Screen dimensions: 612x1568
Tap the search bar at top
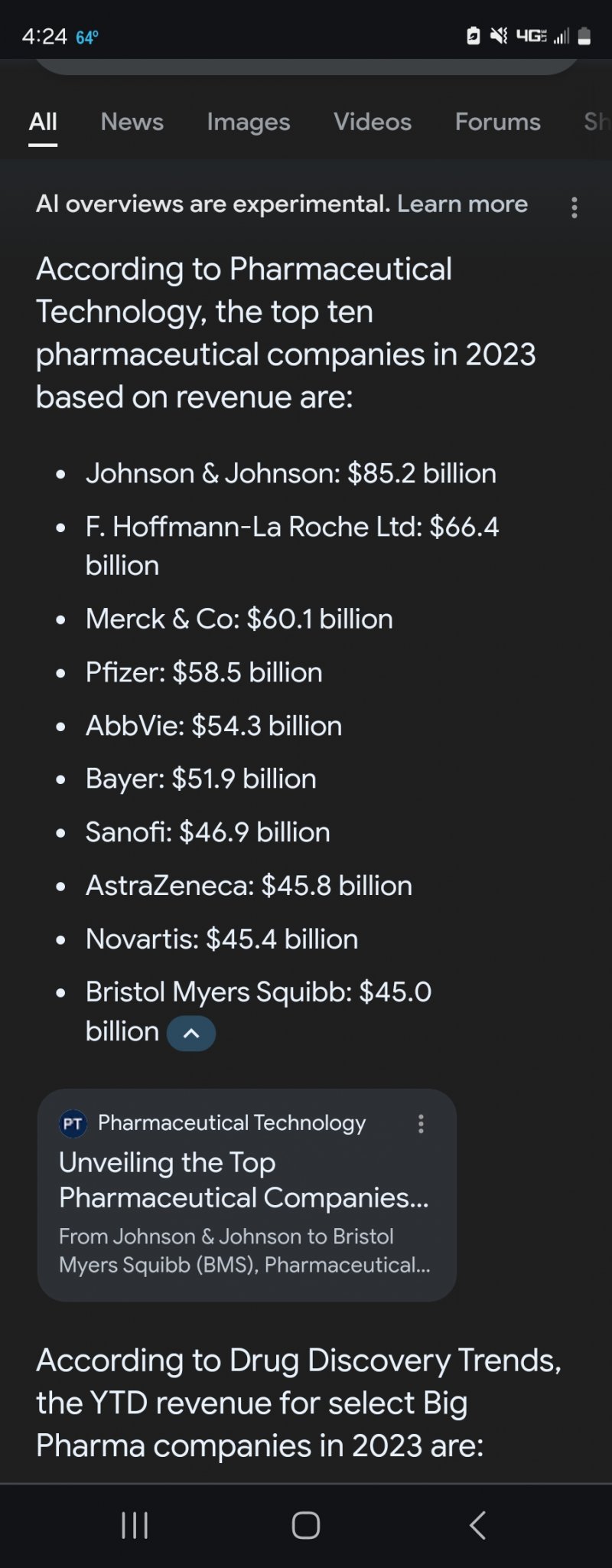tap(306, 67)
